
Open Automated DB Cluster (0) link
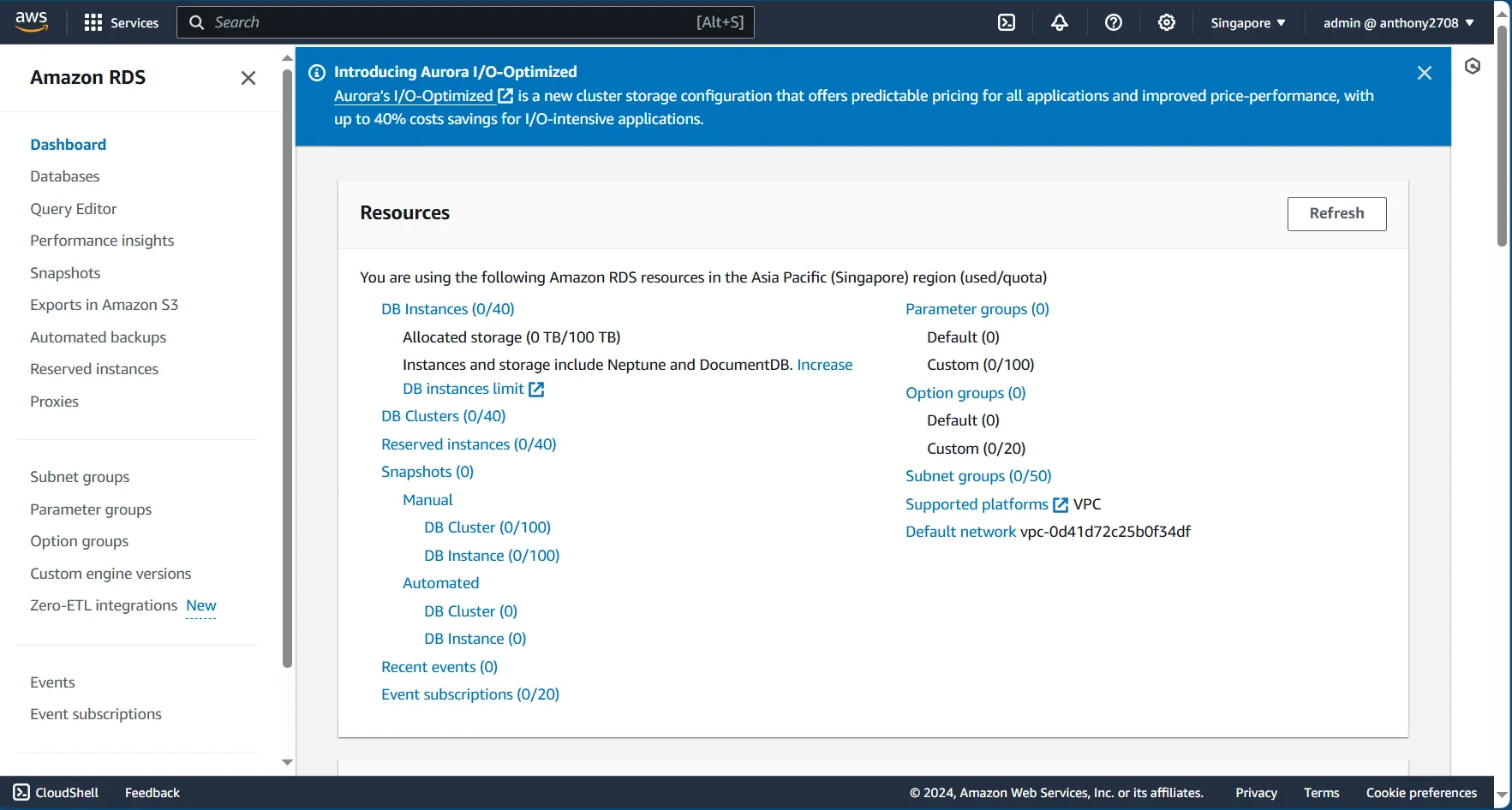pyautogui.click(x=471, y=611)
